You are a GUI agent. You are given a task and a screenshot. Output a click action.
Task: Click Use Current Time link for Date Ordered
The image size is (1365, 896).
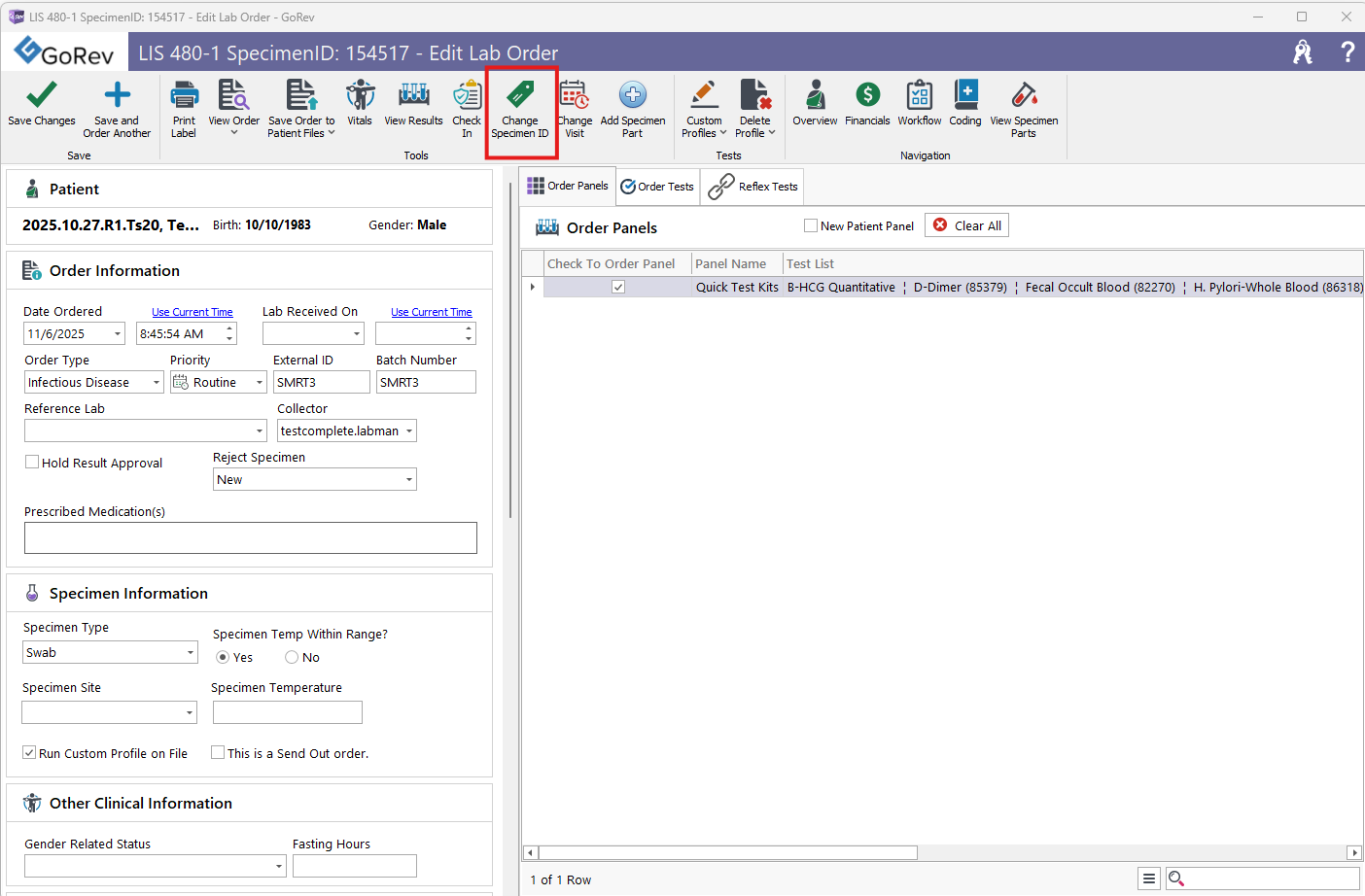point(192,312)
